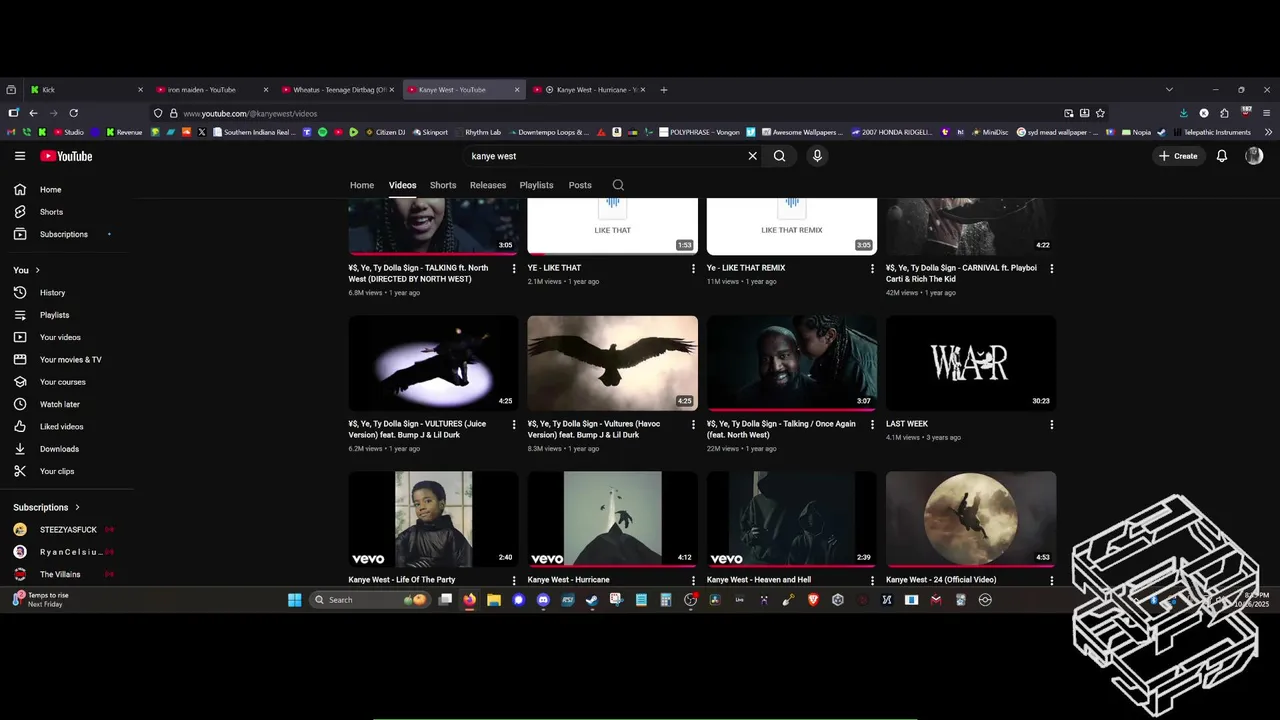Open the action menu for Vultures (Havoc Version)

click(x=693, y=424)
